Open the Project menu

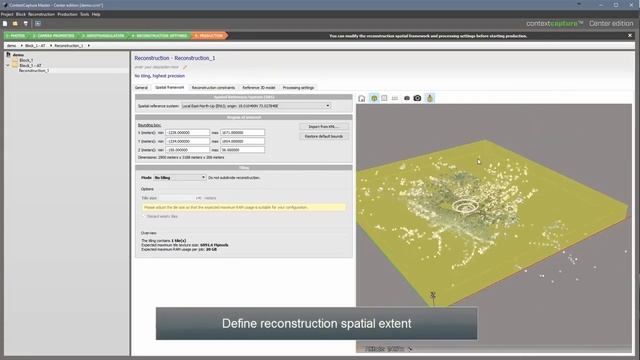pos(7,14)
